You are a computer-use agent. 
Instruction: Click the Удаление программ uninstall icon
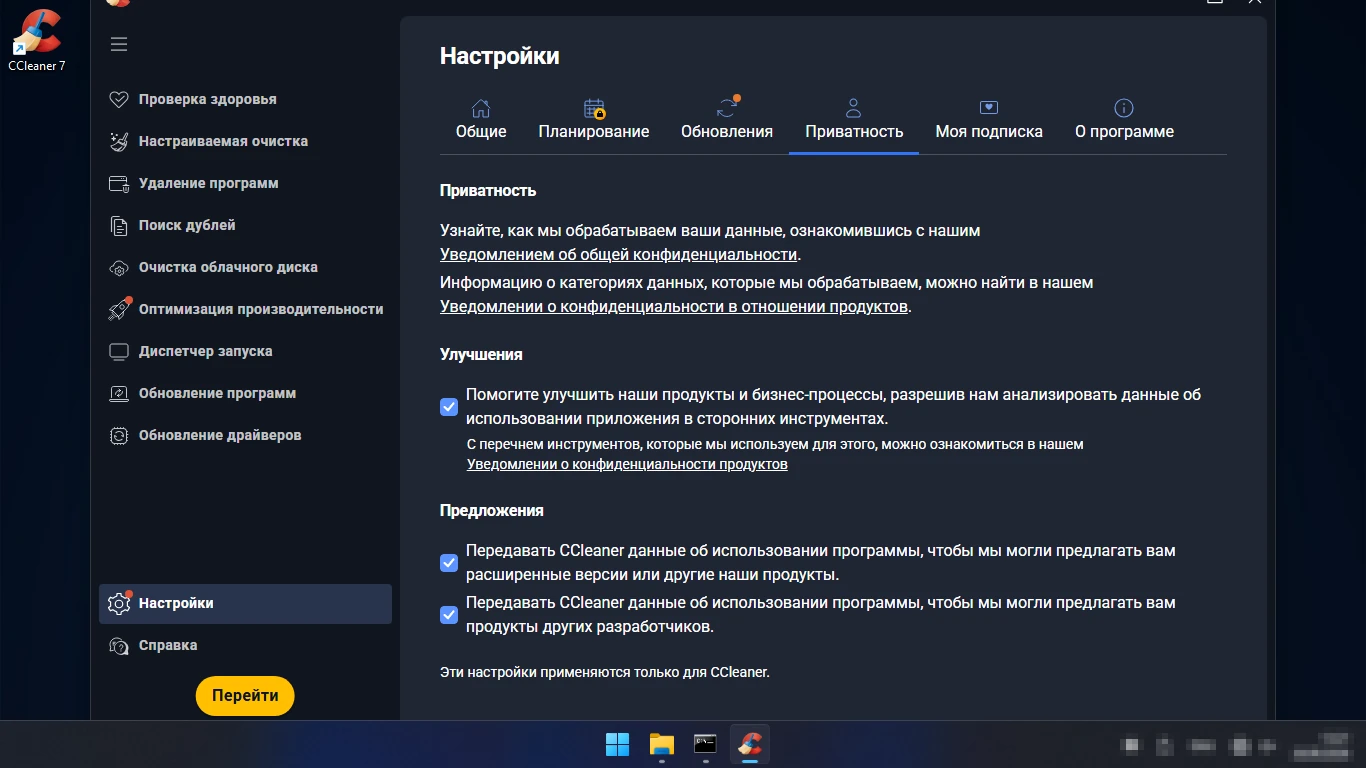click(119, 183)
